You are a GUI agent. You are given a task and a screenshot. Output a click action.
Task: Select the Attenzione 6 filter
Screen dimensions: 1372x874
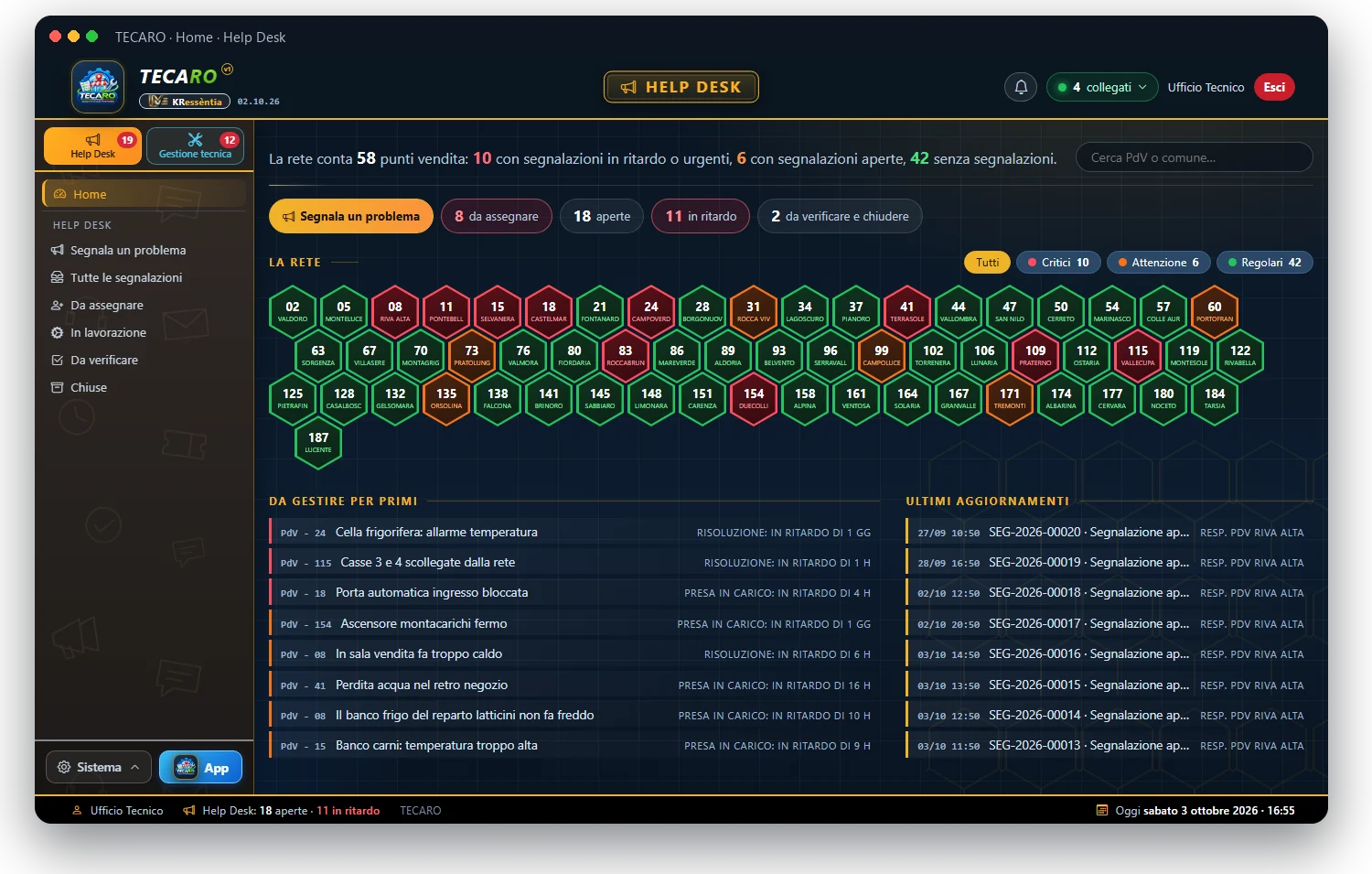tap(1159, 263)
